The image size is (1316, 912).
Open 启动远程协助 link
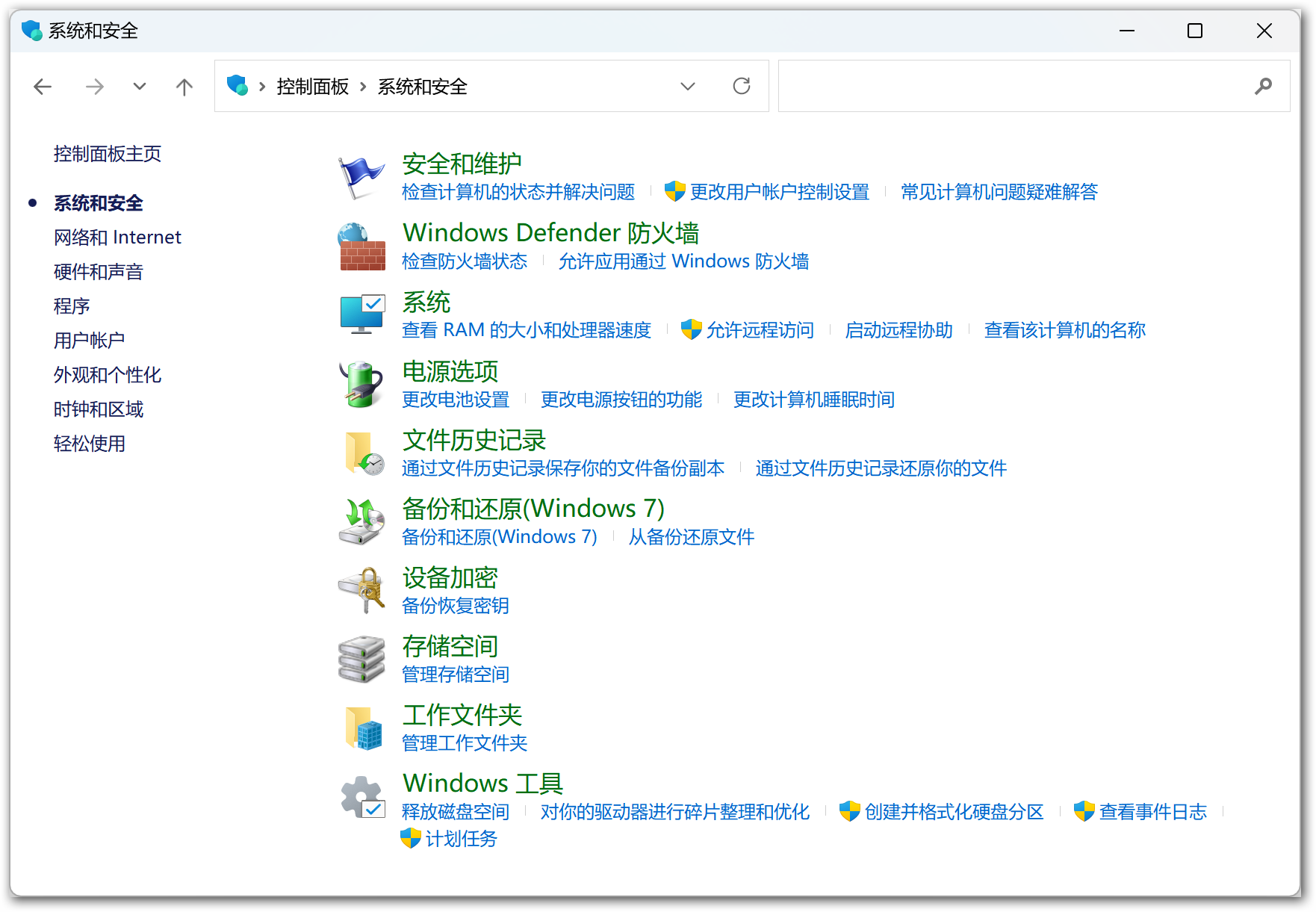(899, 330)
